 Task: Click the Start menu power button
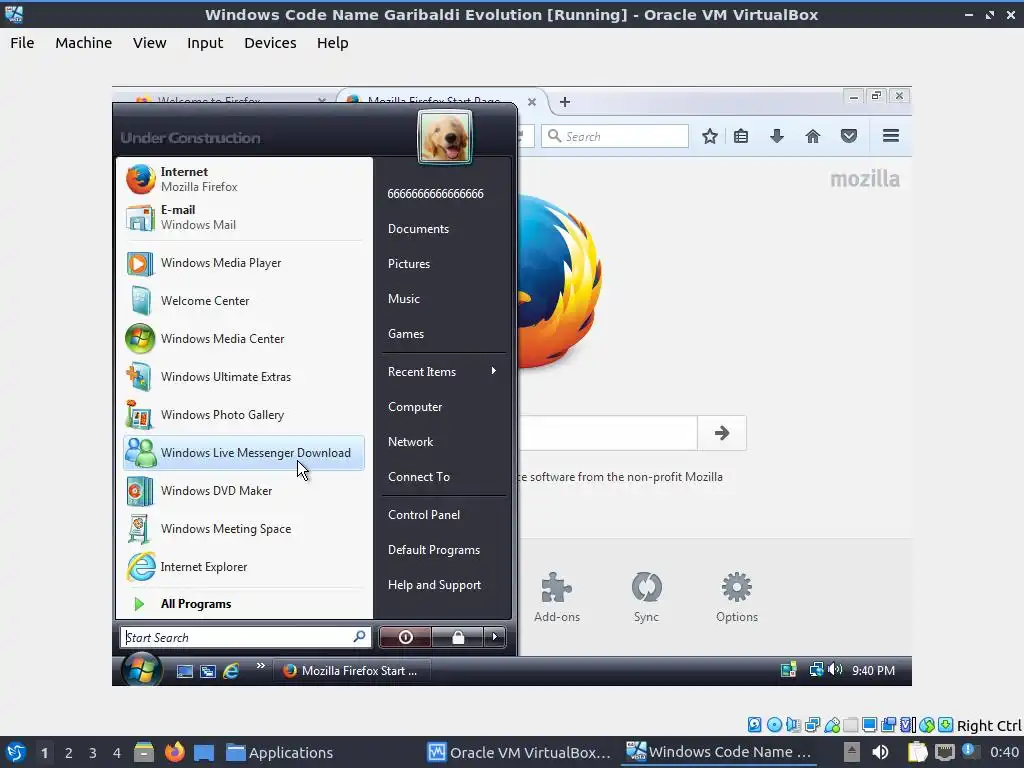tap(405, 637)
